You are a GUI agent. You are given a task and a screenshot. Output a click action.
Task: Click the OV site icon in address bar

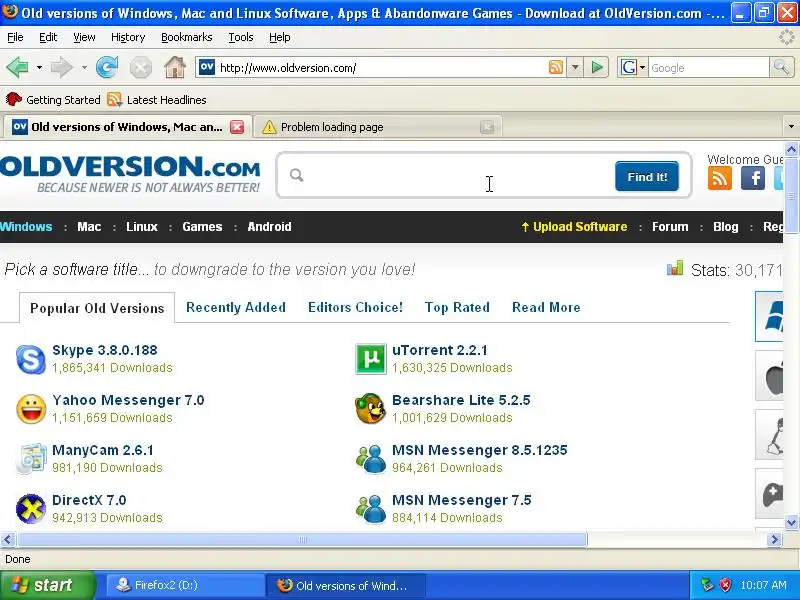tap(207, 67)
